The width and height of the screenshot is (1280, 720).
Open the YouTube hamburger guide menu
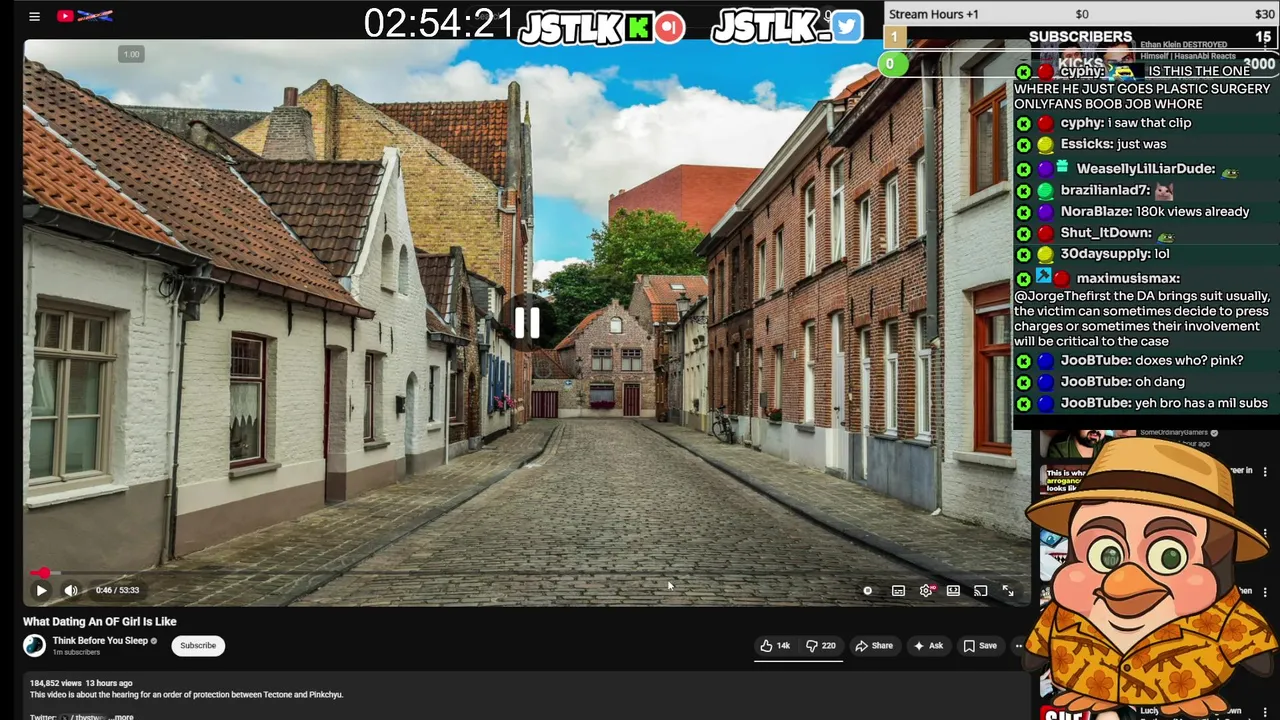pyautogui.click(x=34, y=16)
